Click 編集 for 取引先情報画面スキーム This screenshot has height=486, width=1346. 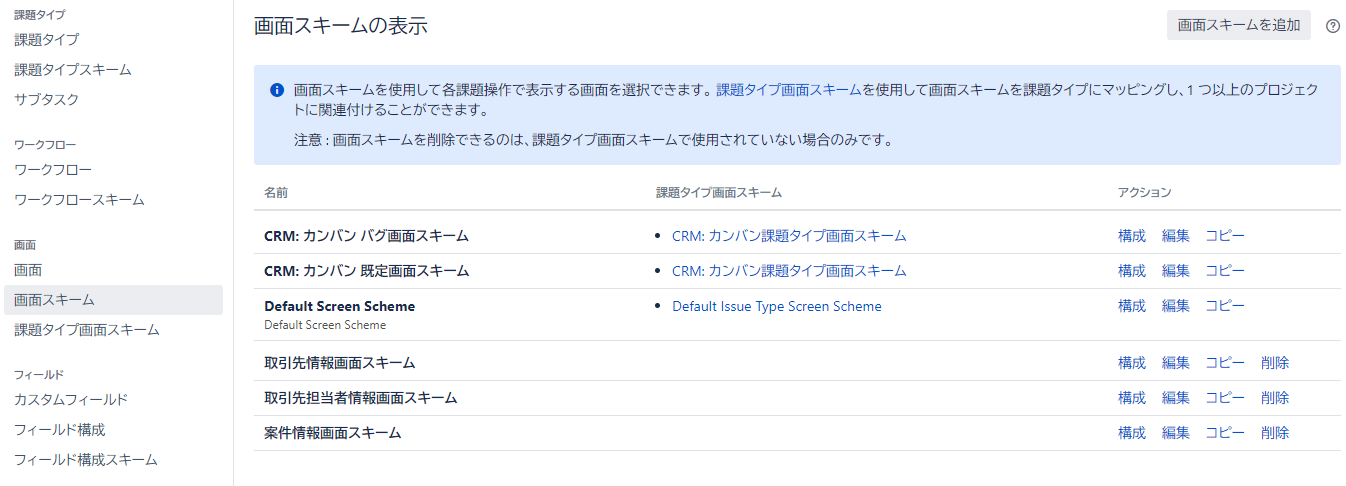click(x=1176, y=363)
